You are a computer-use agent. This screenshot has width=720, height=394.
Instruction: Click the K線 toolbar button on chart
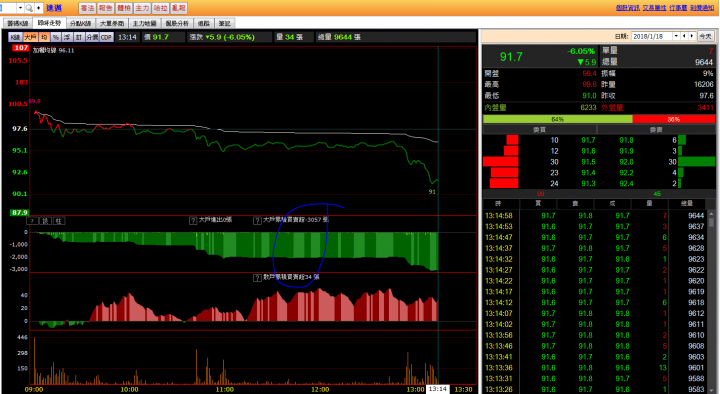(15, 37)
